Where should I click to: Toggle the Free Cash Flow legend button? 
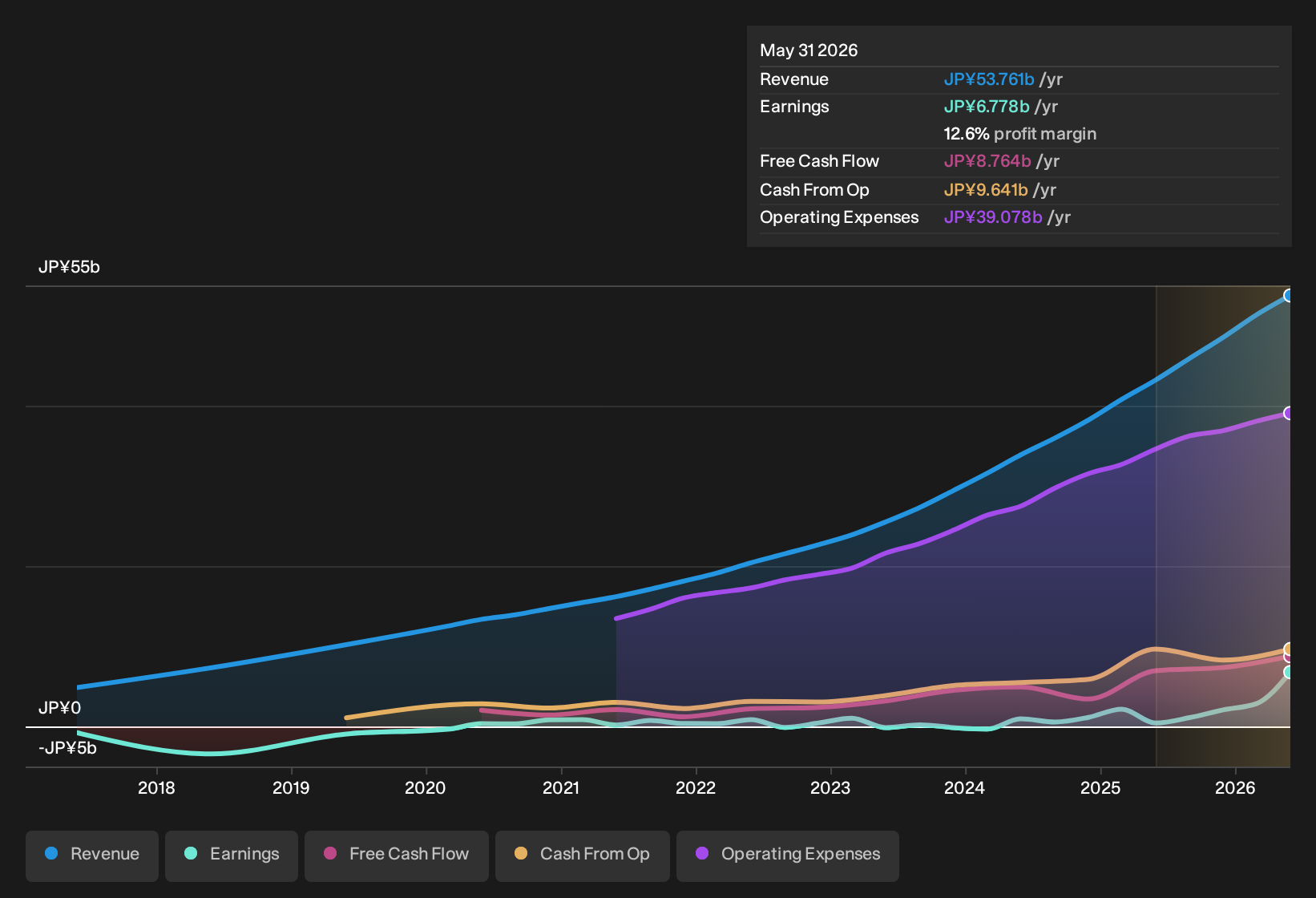397,855
